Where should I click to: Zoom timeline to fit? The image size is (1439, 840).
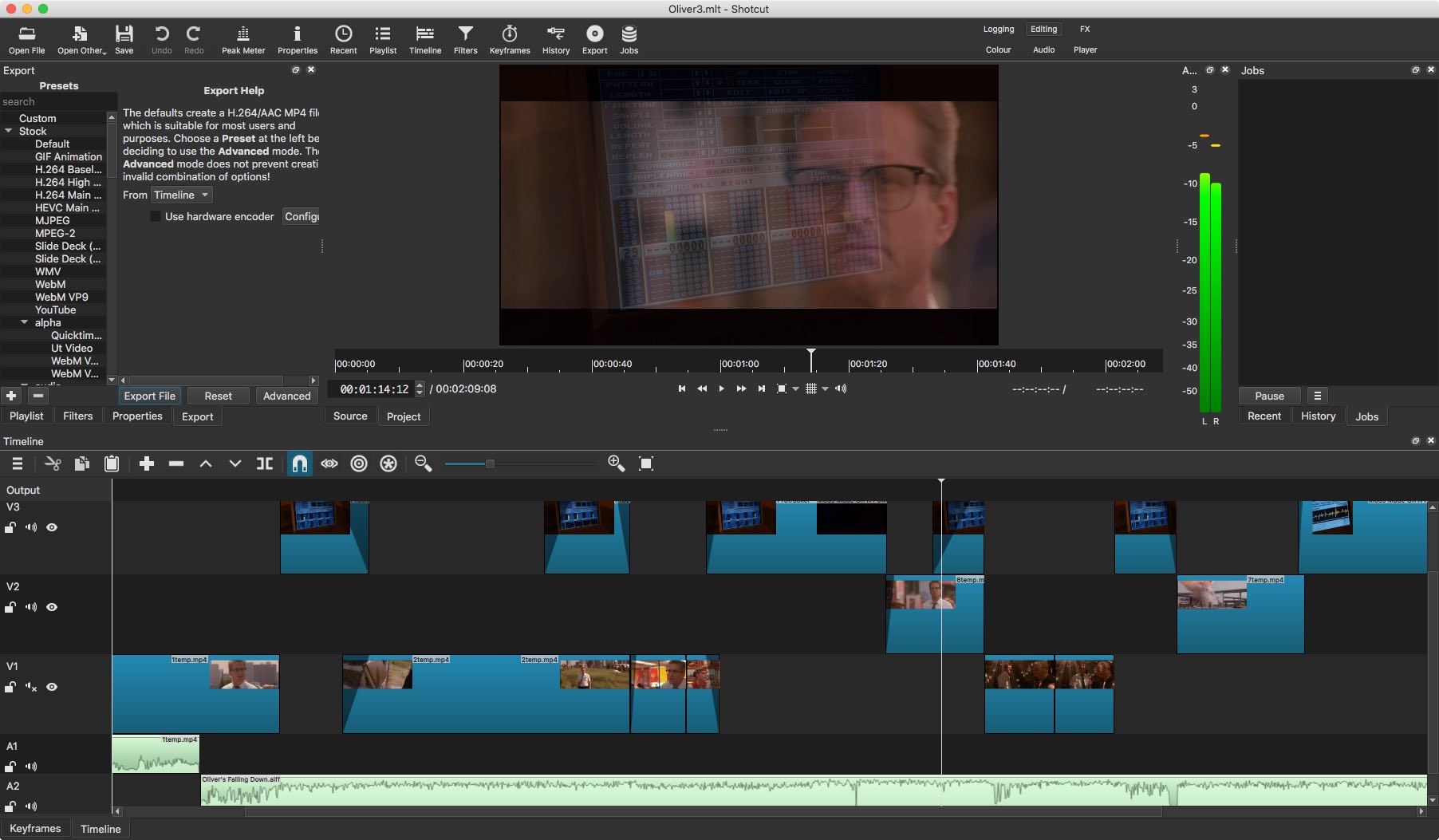pos(646,463)
